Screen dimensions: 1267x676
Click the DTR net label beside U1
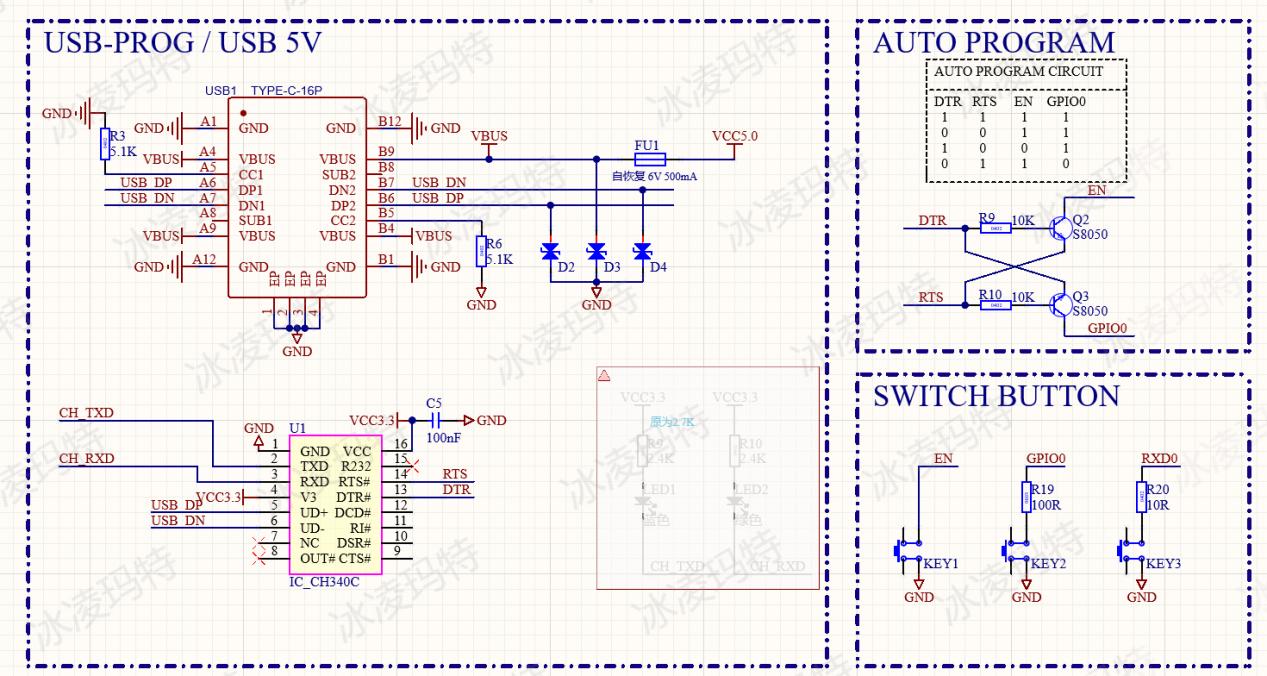pyautogui.click(x=456, y=489)
